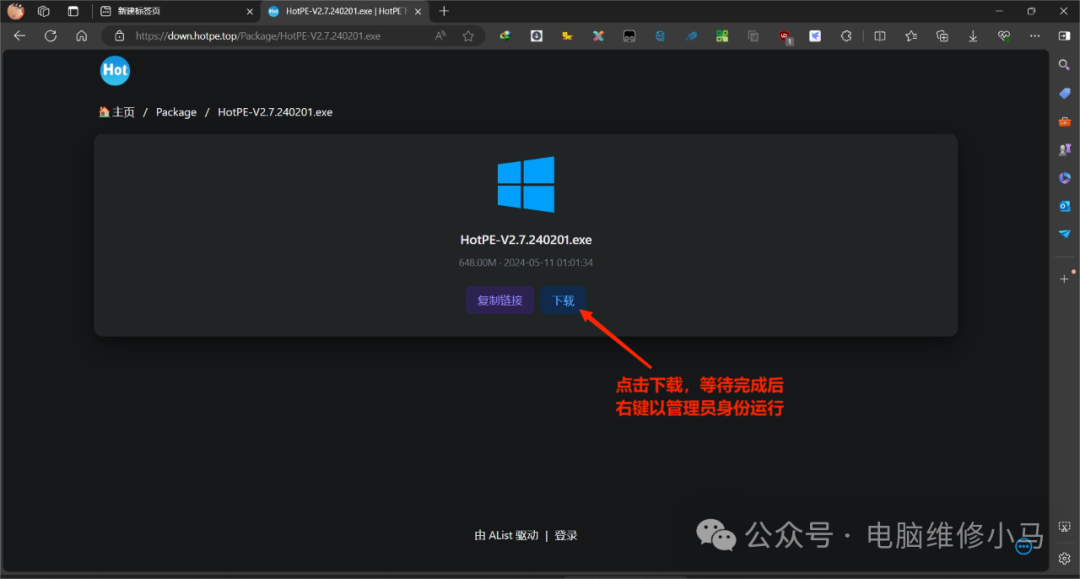Screen dimensions: 1080x579
Task: Add this page to favorites star
Action: pos(468,36)
